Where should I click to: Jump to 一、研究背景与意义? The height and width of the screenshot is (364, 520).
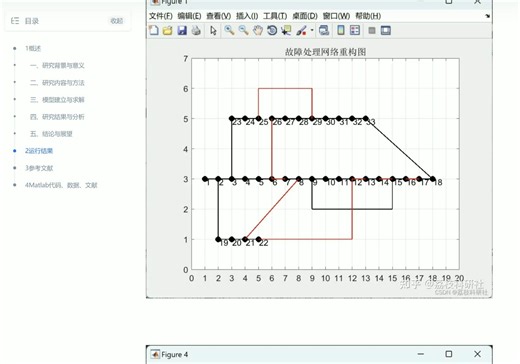click(57, 65)
